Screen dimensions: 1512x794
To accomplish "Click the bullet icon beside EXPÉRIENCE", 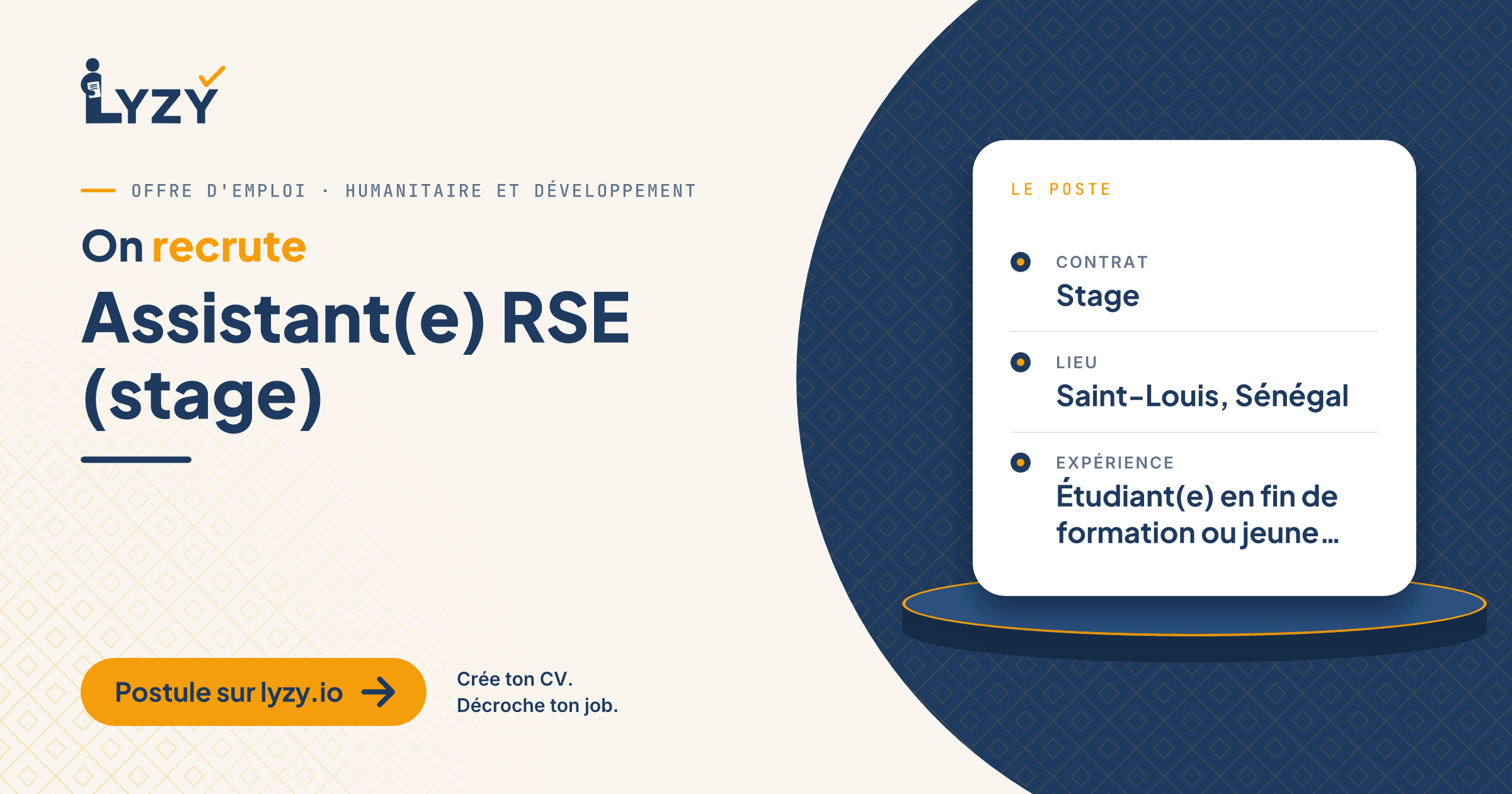I will point(1021,463).
